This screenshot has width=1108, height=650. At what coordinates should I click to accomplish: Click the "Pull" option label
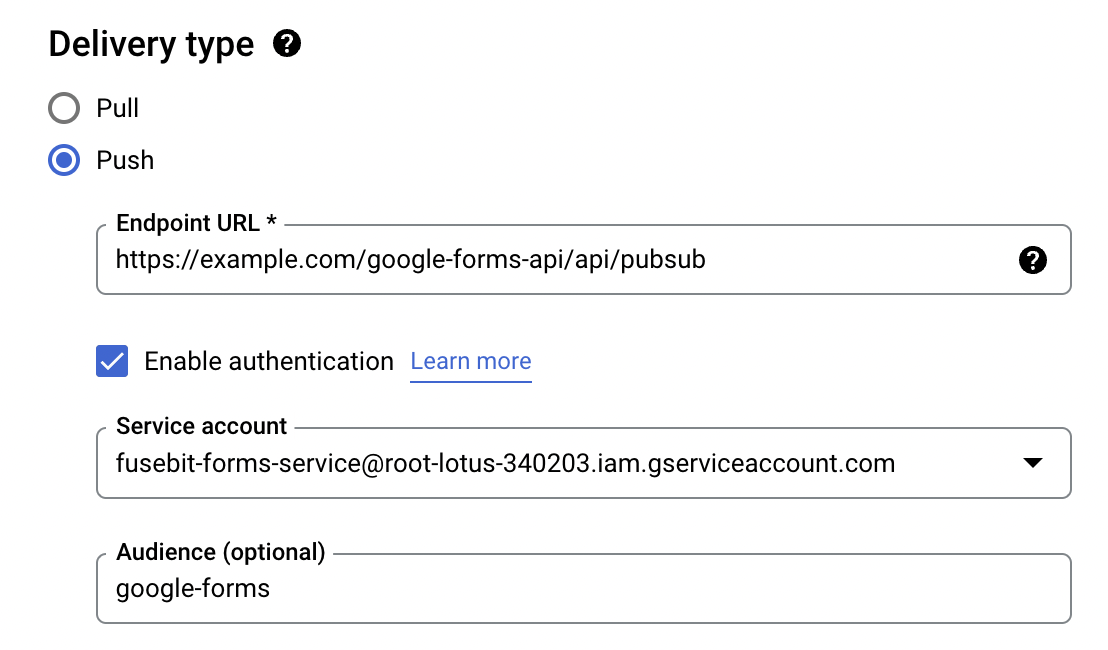pyautogui.click(x=118, y=108)
